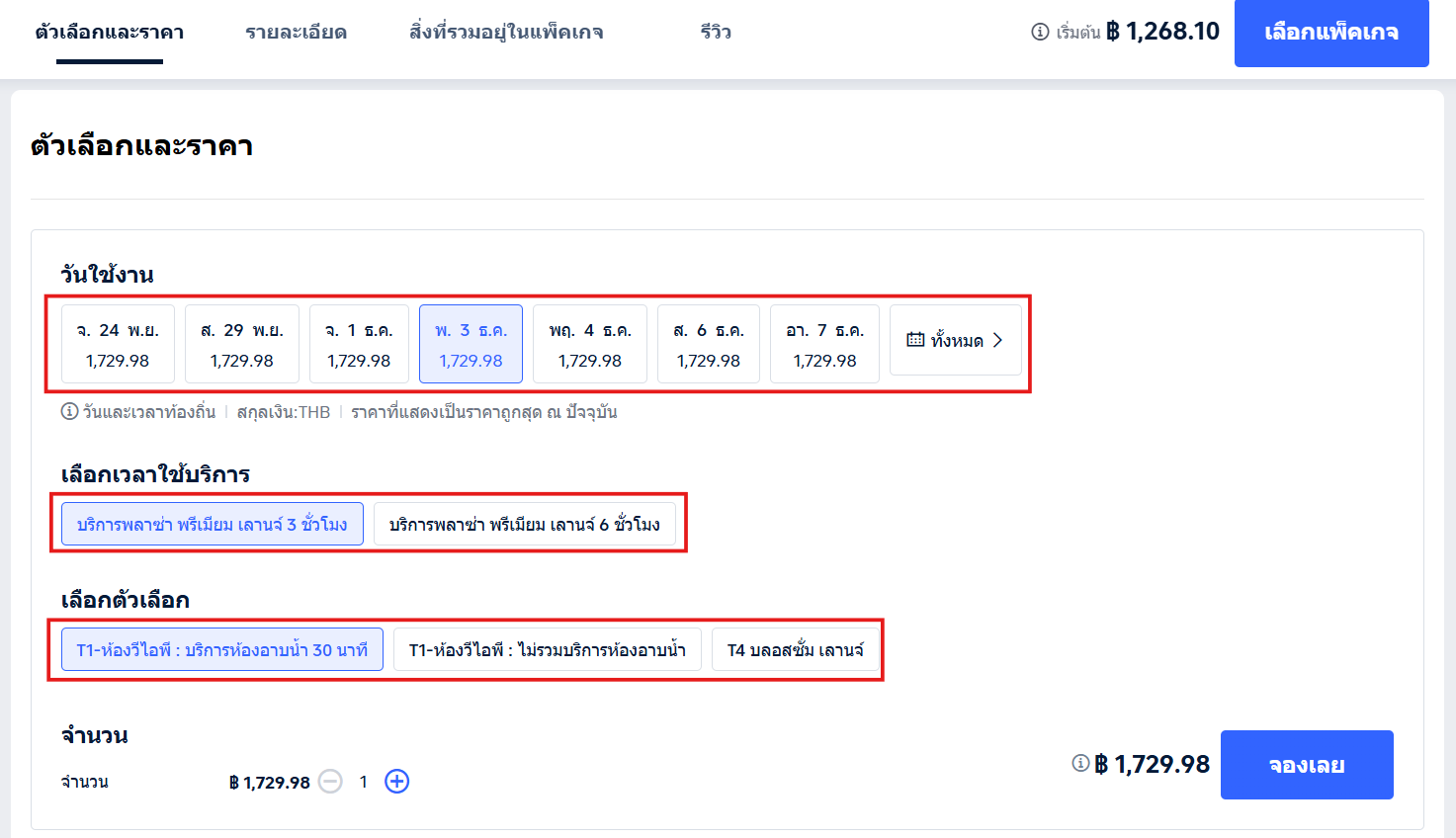The image size is (1456, 838).
Task: Pick date พฤ. 4 ธ.ค.
Action: click(590, 344)
